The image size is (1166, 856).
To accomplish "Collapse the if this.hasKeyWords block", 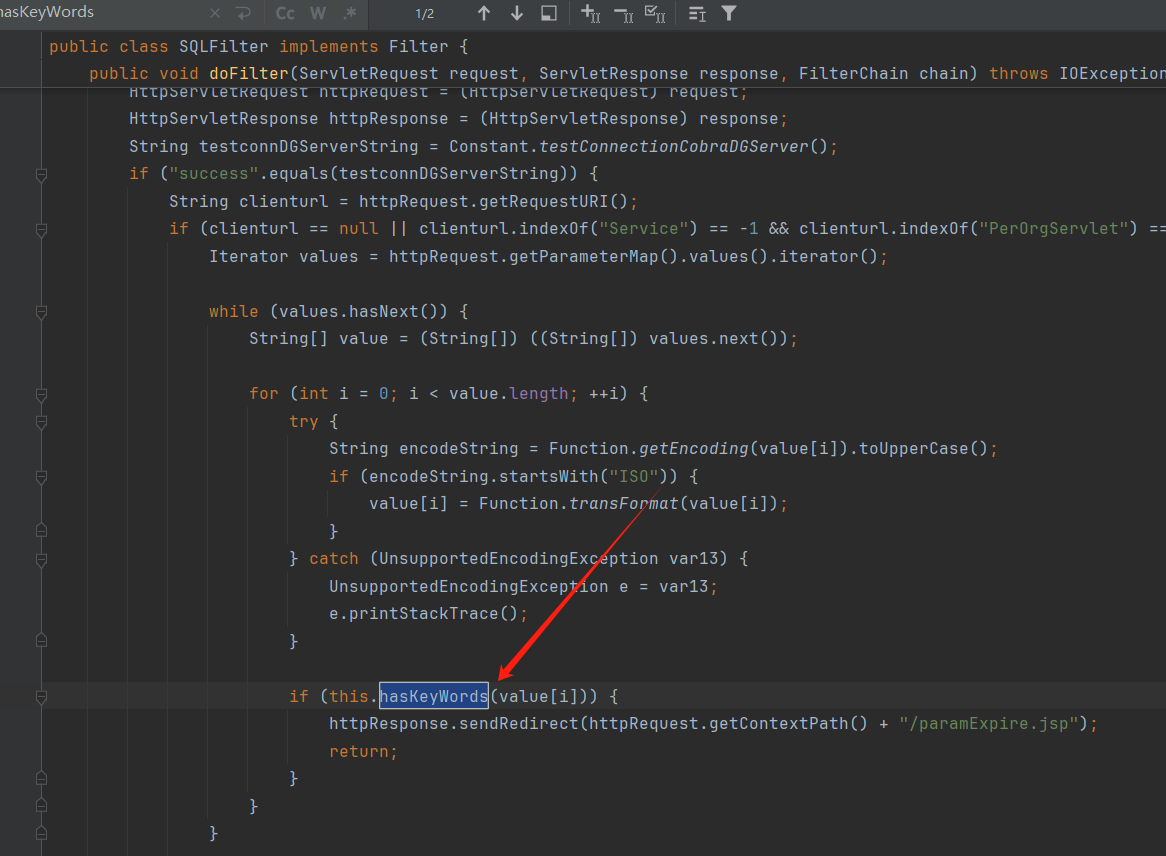I will click(x=42, y=698).
